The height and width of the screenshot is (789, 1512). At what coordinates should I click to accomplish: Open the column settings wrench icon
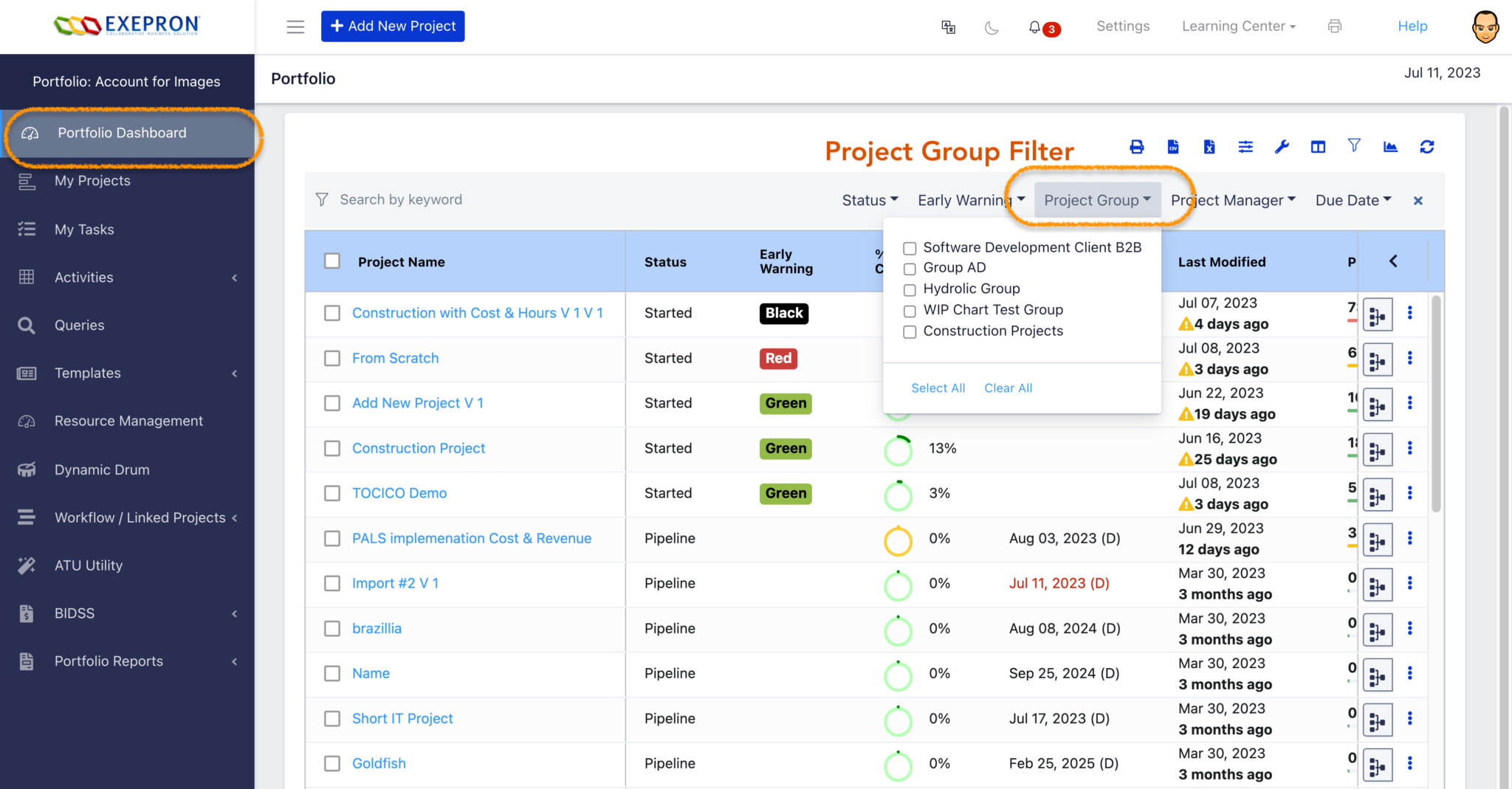pos(1282,146)
